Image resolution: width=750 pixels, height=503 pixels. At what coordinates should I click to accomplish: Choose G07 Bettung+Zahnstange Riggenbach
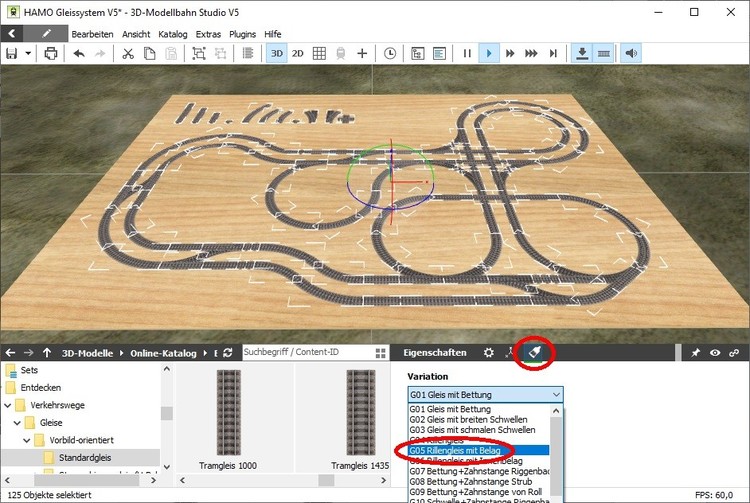click(x=478, y=471)
